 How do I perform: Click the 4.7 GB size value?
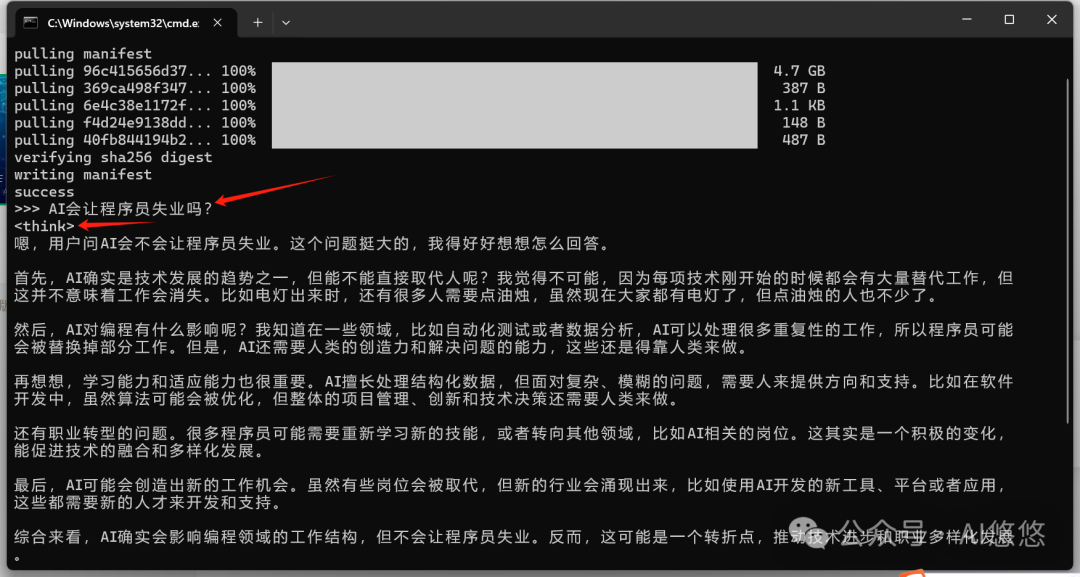point(799,71)
